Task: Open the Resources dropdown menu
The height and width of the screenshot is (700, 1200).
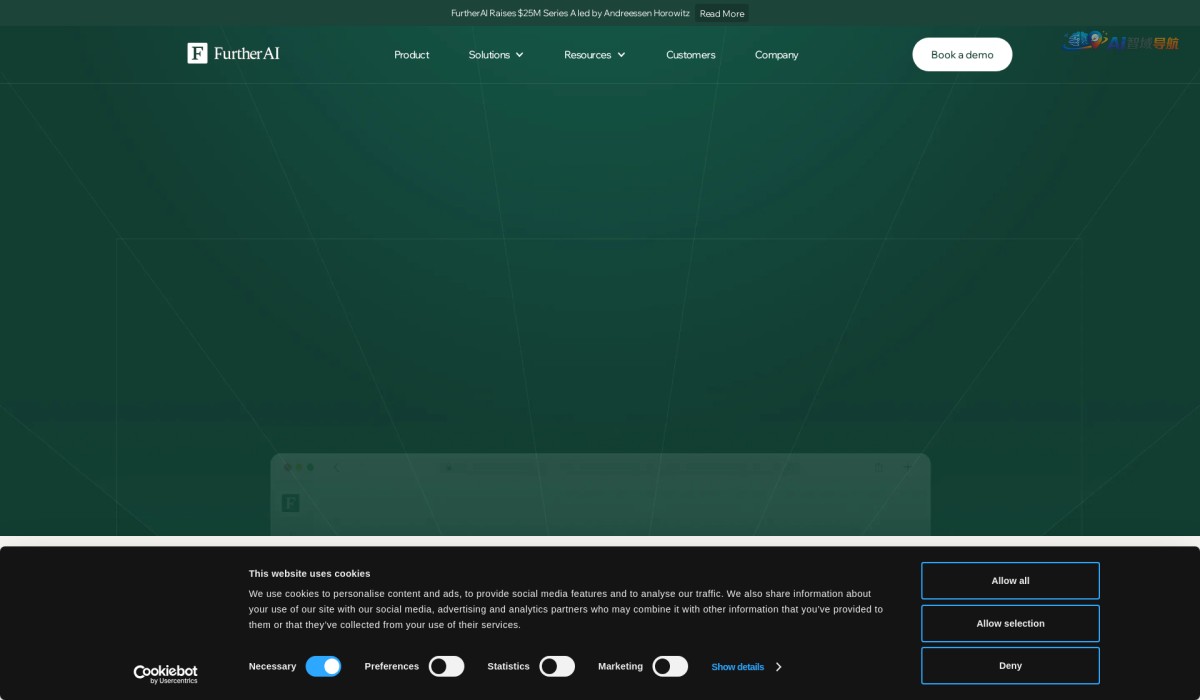Action: click(594, 55)
